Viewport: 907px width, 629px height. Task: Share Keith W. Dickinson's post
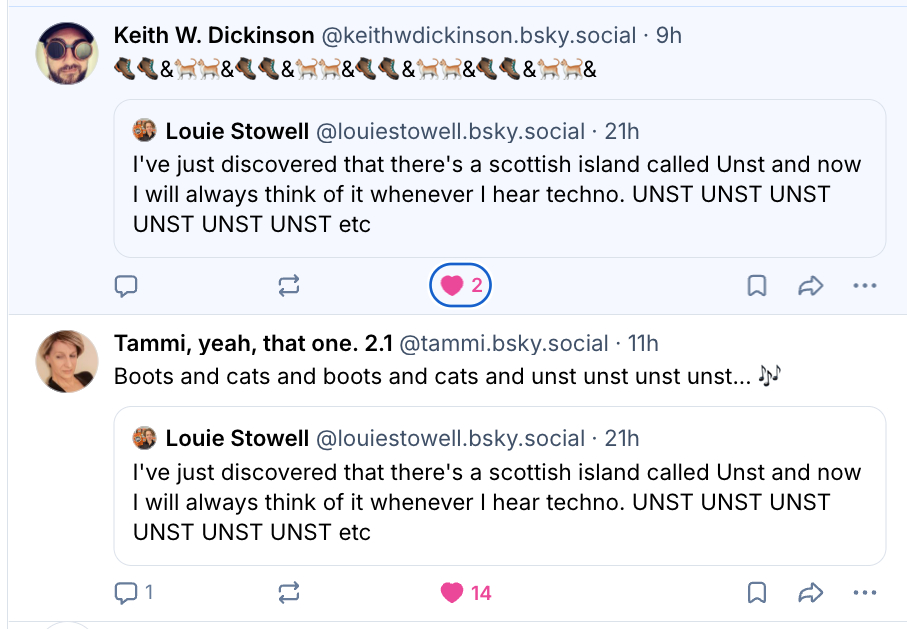click(810, 287)
